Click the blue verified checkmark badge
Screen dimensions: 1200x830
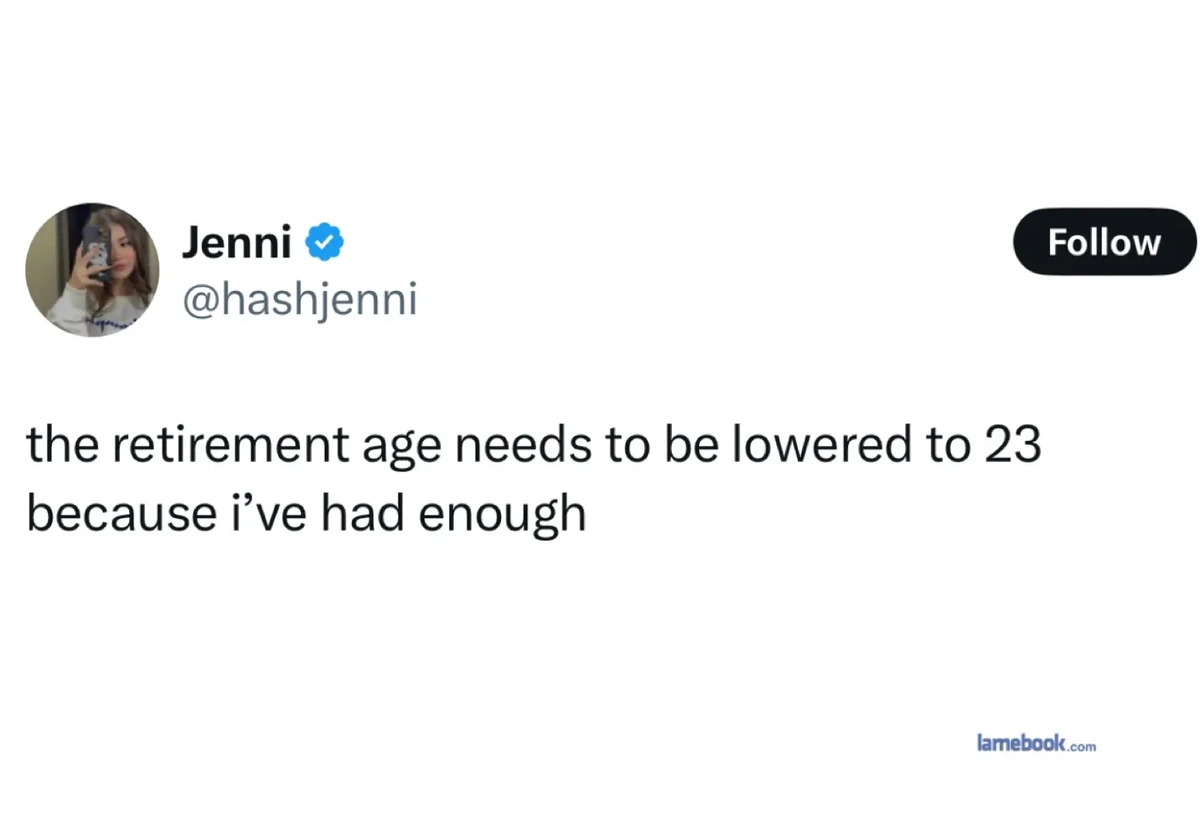point(325,242)
